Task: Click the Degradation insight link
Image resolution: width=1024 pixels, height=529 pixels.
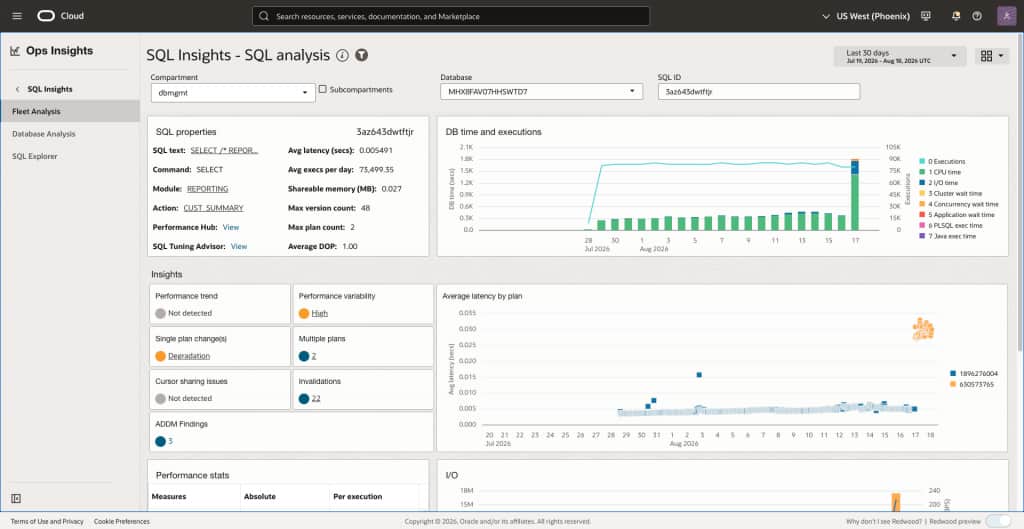Action: click(189, 356)
